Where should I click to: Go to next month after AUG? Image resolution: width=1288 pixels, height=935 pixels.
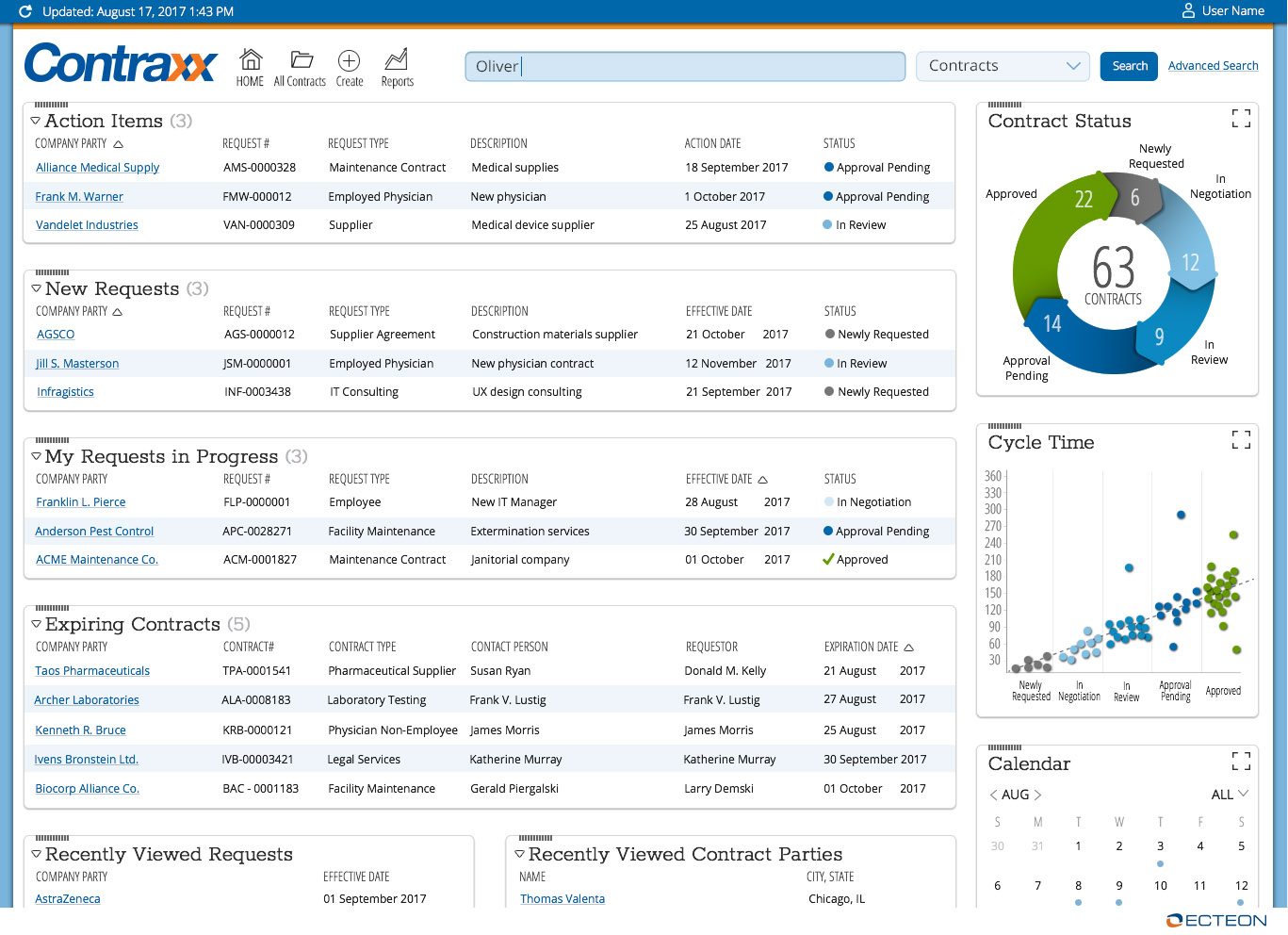[x=1037, y=795]
